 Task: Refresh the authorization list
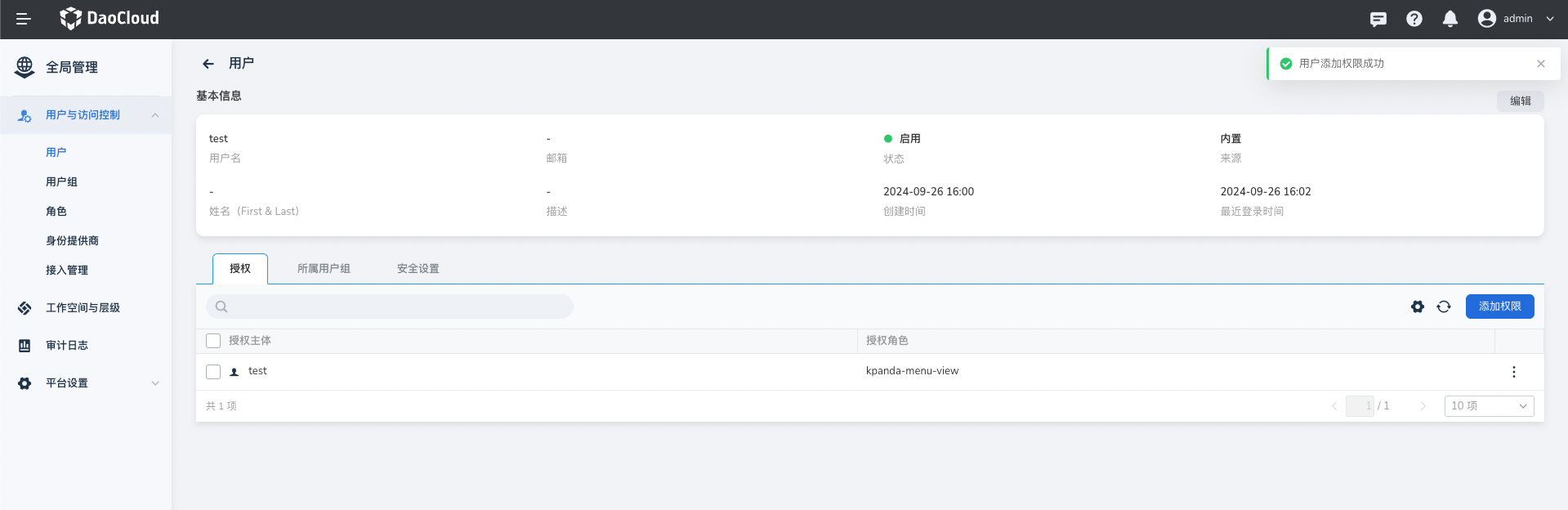[x=1444, y=306]
